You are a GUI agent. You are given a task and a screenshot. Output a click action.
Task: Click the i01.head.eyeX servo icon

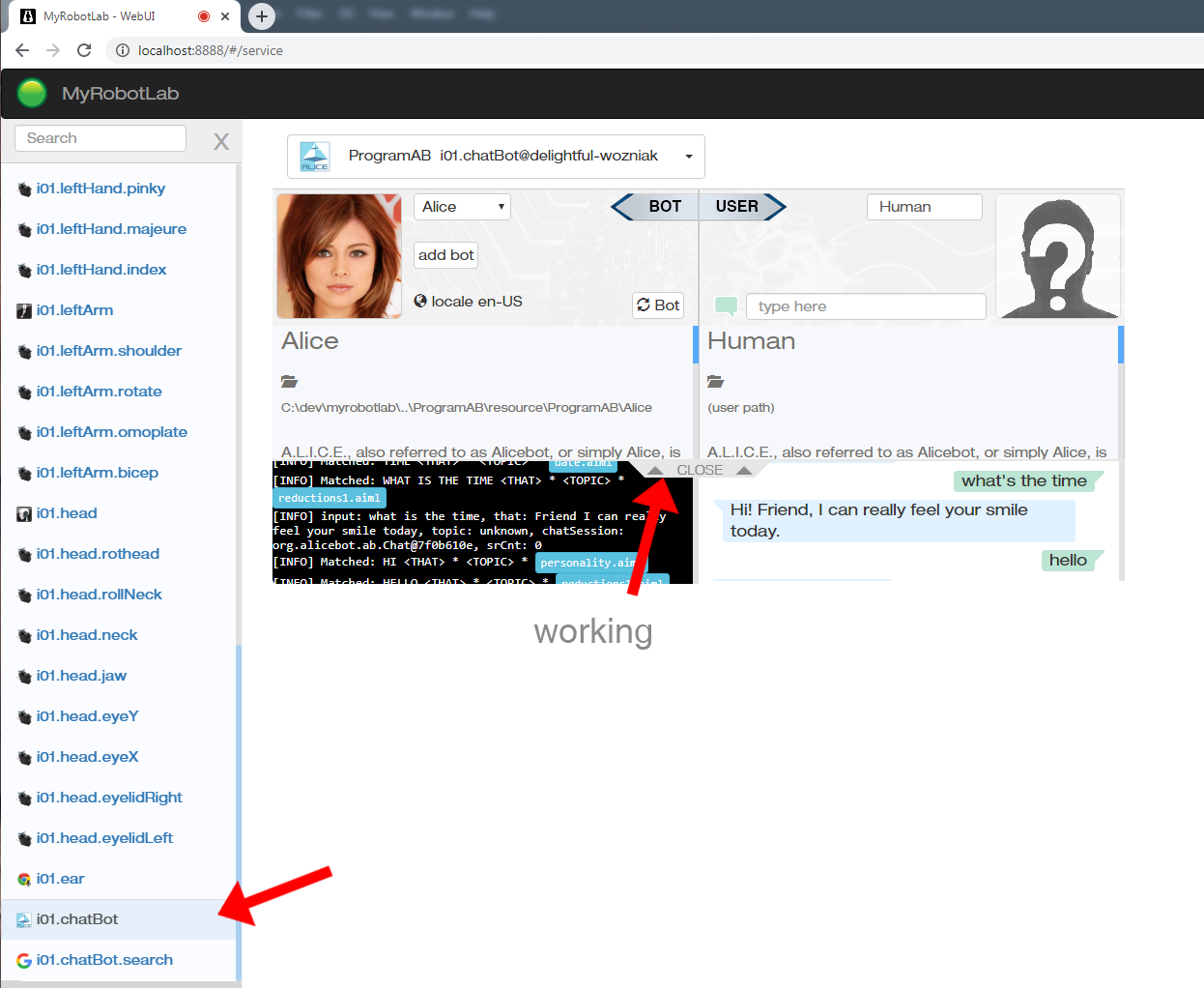point(24,758)
